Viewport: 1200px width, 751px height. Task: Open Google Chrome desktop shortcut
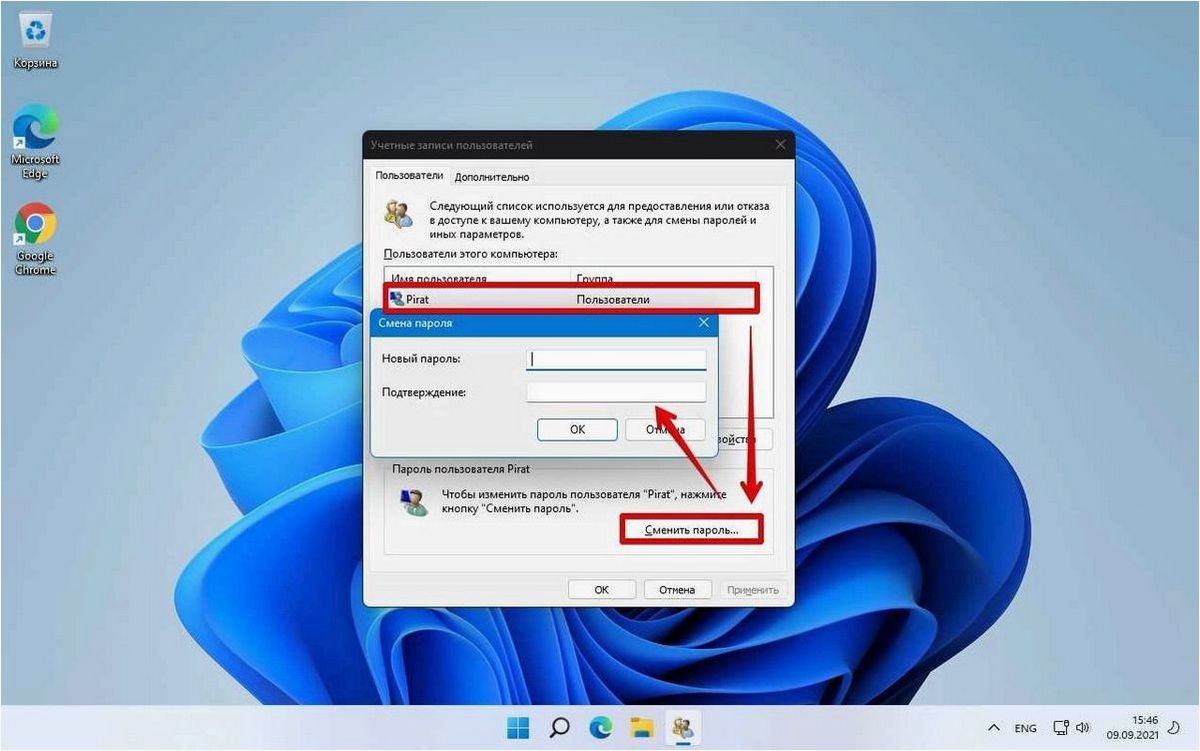(x=35, y=239)
